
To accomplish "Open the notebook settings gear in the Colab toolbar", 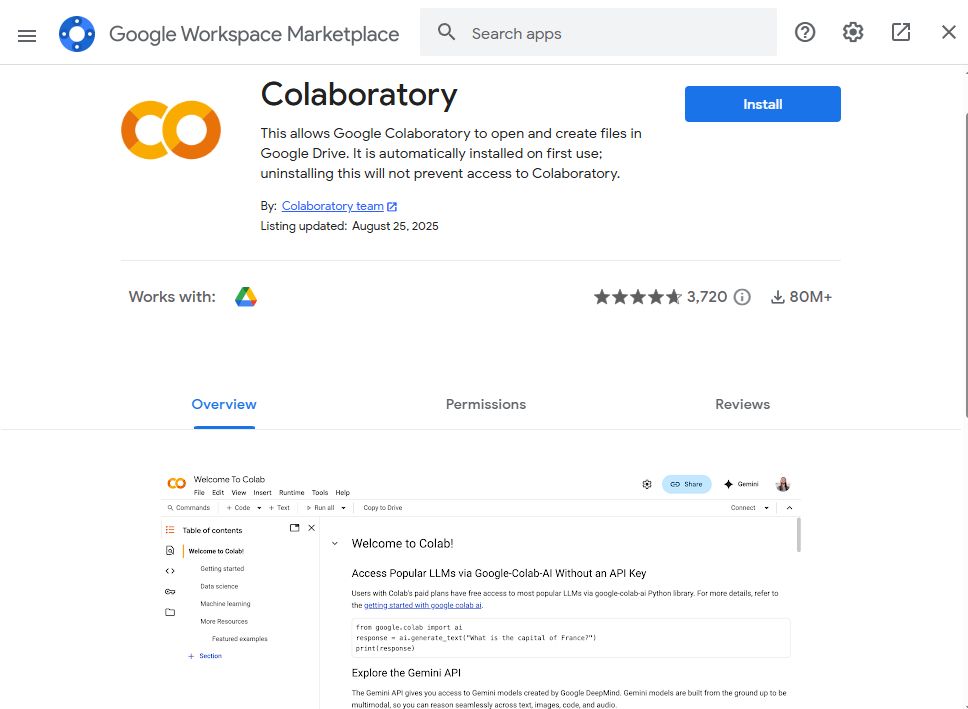I will (x=647, y=484).
